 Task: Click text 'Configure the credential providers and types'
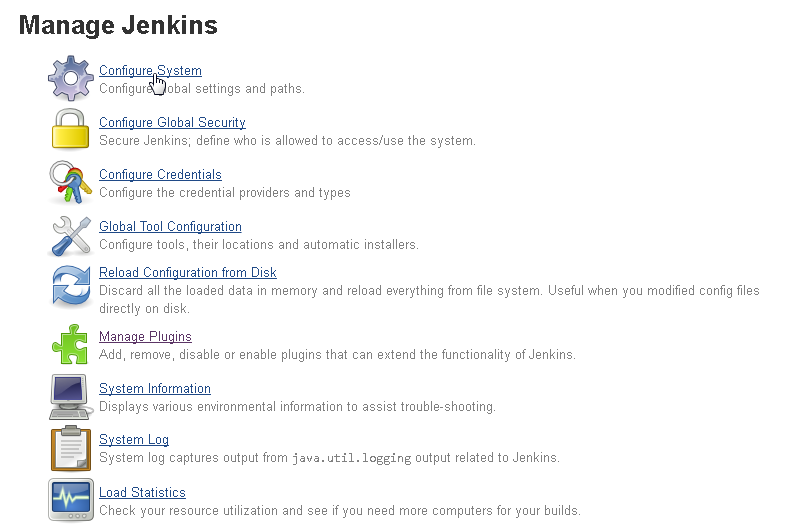tap(225, 193)
